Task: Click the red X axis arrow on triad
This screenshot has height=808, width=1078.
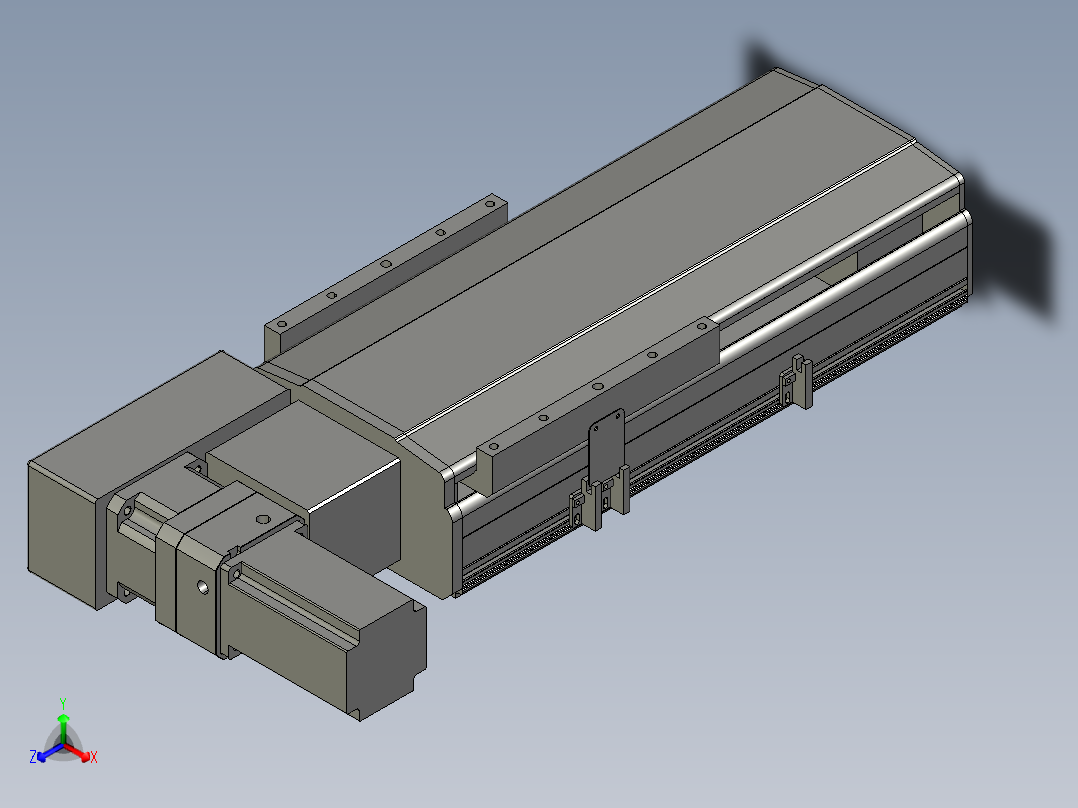Action: click(78, 752)
